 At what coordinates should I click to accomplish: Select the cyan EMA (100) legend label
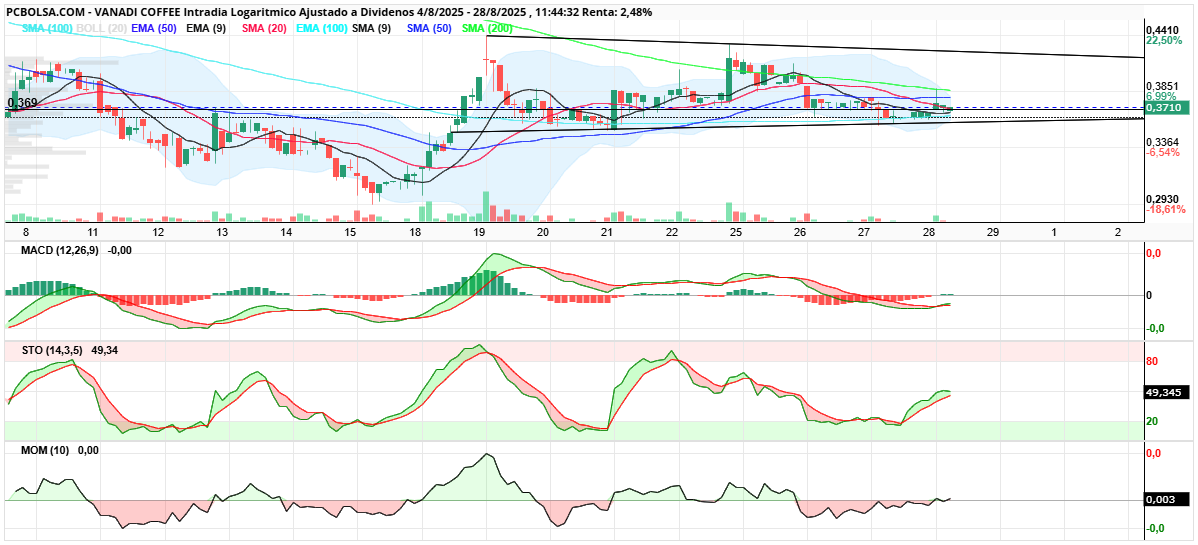coord(321,28)
